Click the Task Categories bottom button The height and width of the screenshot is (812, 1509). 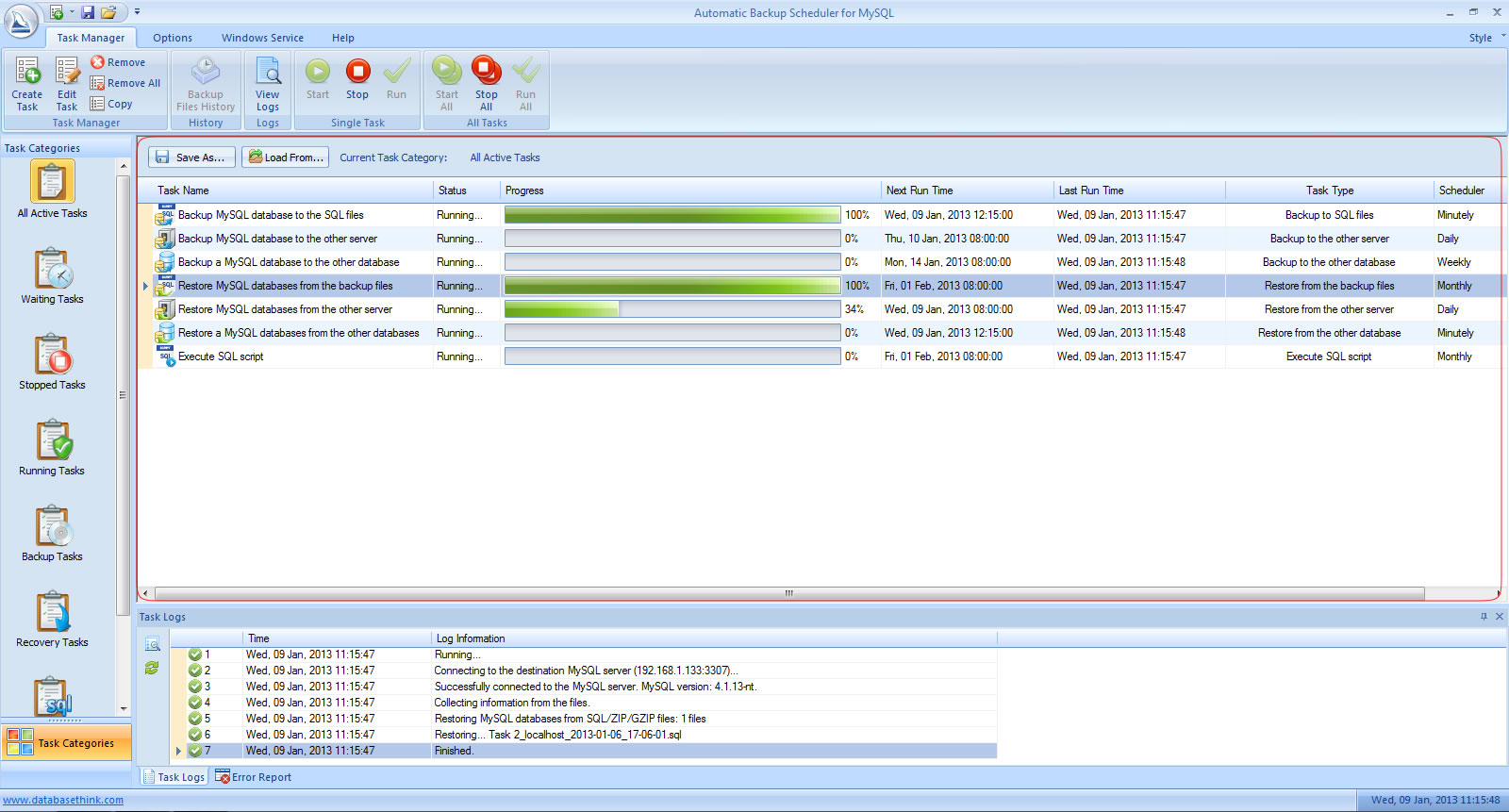[66, 743]
